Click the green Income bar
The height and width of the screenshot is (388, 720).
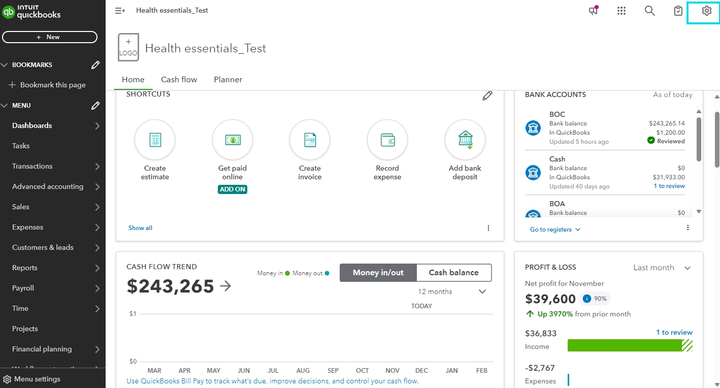tap(630, 345)
